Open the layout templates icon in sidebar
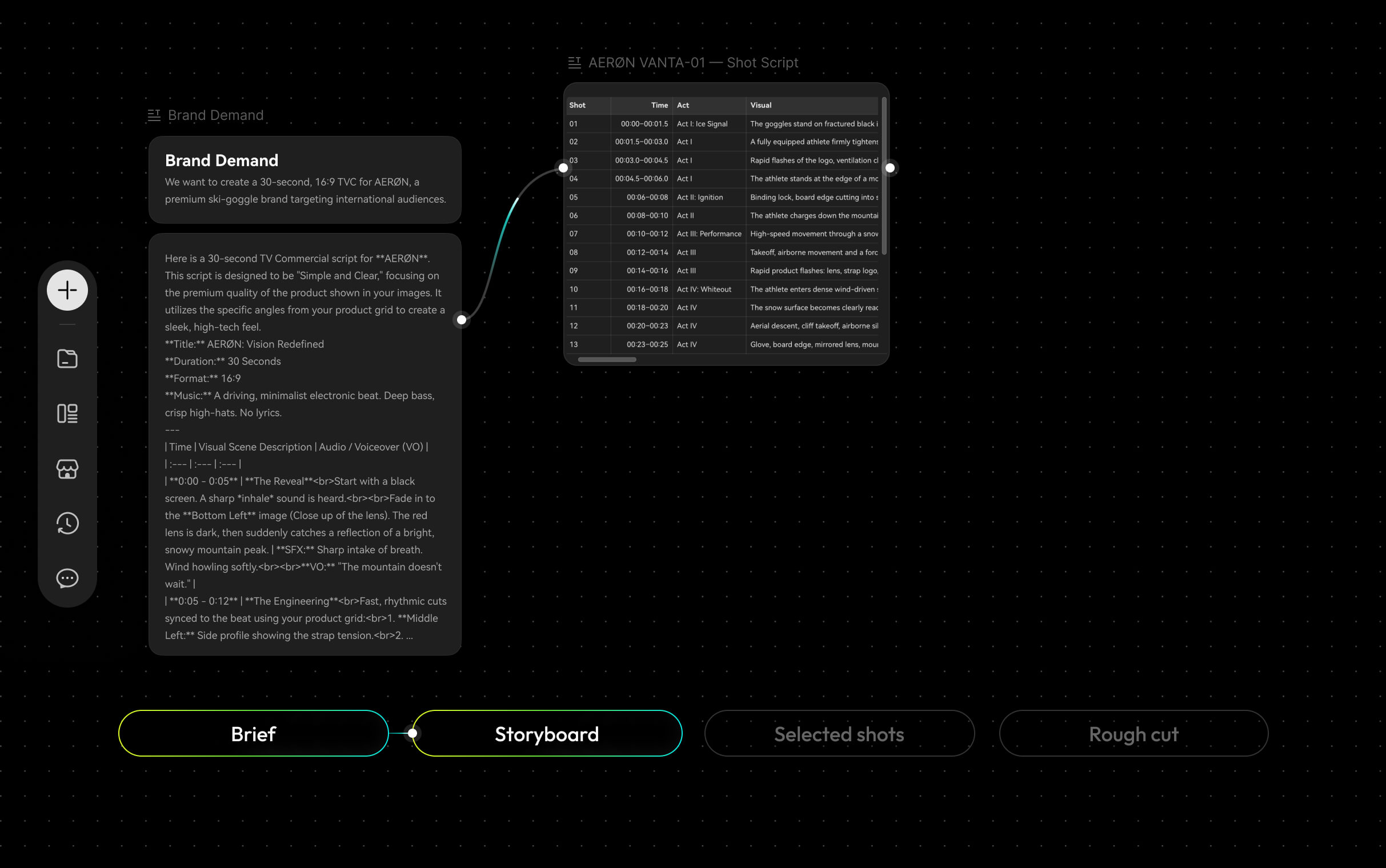The height and width of the screenshot is (868, 1386). 67,413
